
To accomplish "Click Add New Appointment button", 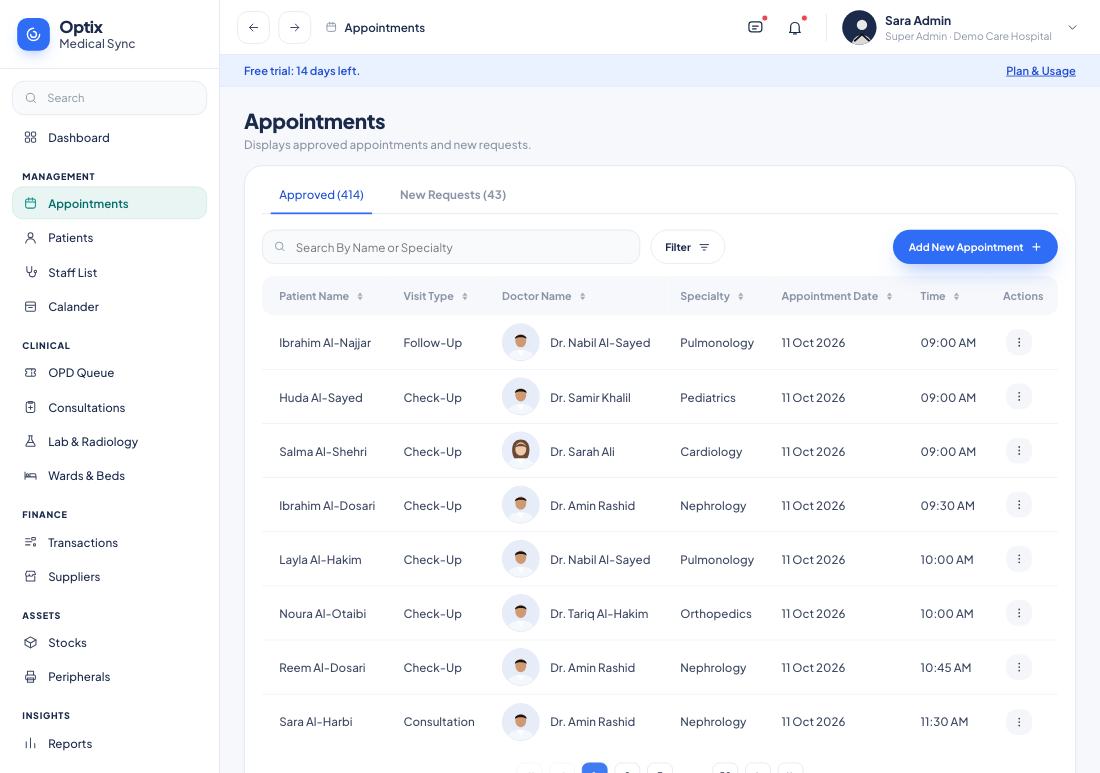I will coord(974,247).
